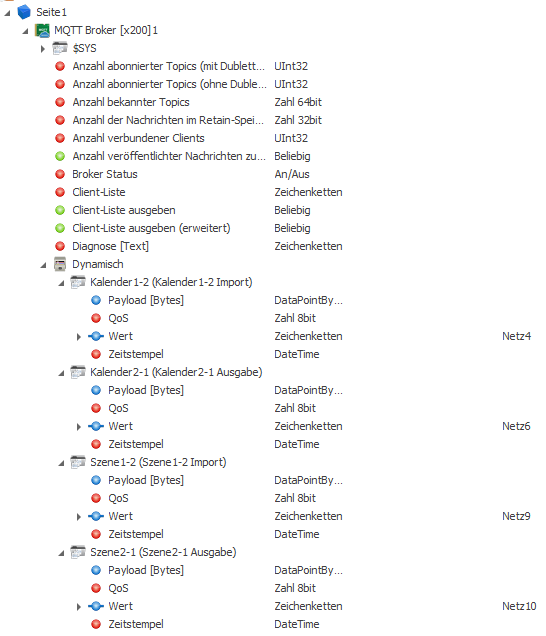Image resolution: width=546 pixels, height=636 pixels.
Task: Select QoS under Szene2-1
Action: tap(118, 589)
